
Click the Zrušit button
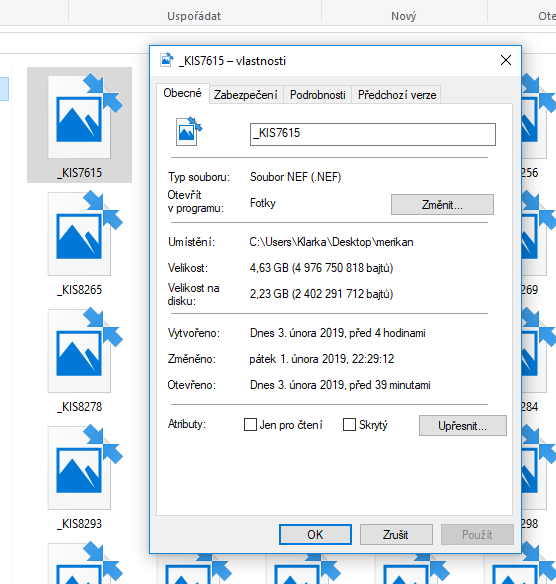(x=396, y=534)
